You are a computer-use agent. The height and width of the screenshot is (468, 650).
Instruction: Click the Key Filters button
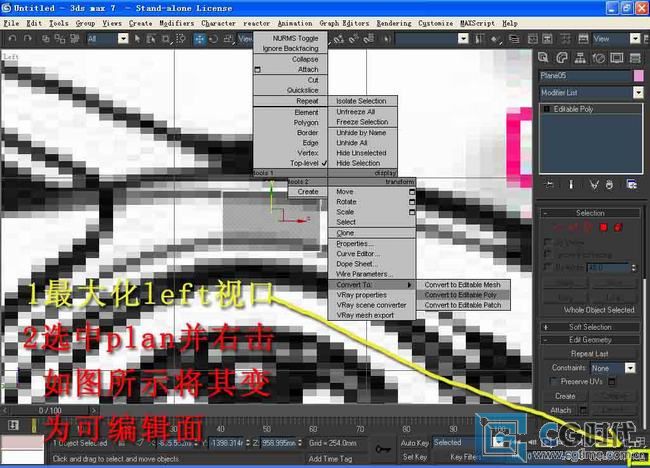click(466, 457)
